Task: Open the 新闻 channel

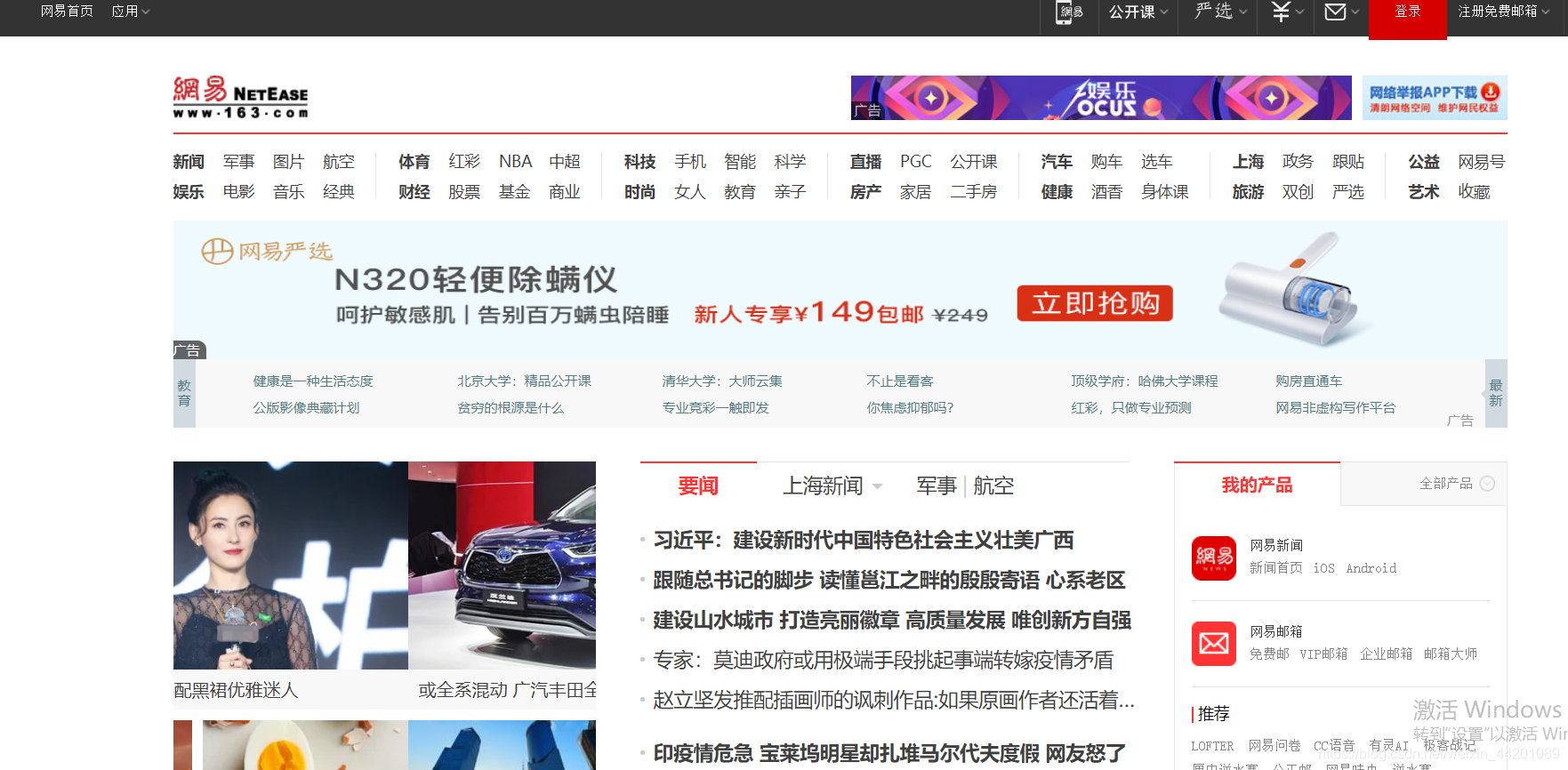Action: tap(189, 162)
